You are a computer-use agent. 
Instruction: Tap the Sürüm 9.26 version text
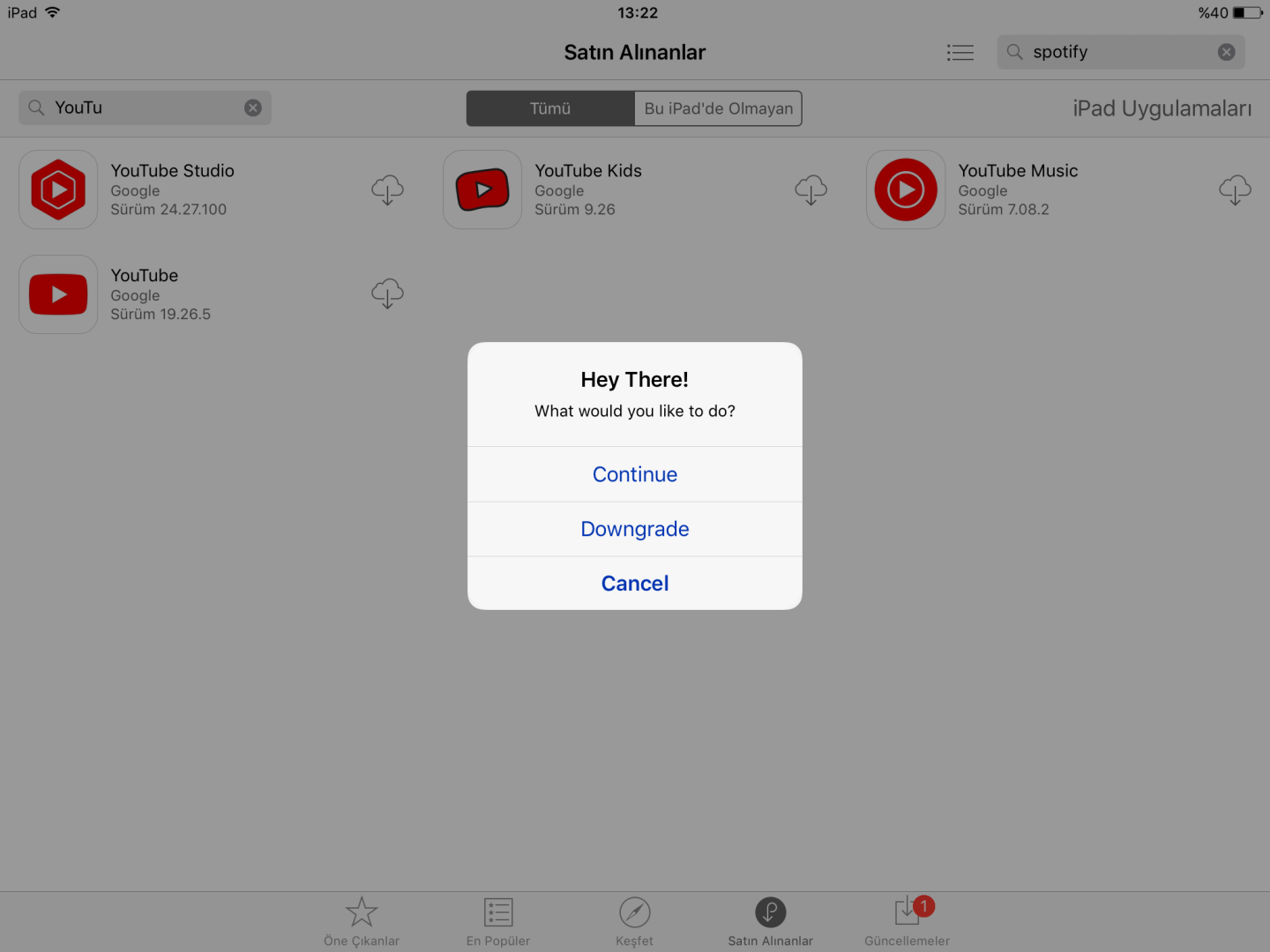tap(575, 210)
